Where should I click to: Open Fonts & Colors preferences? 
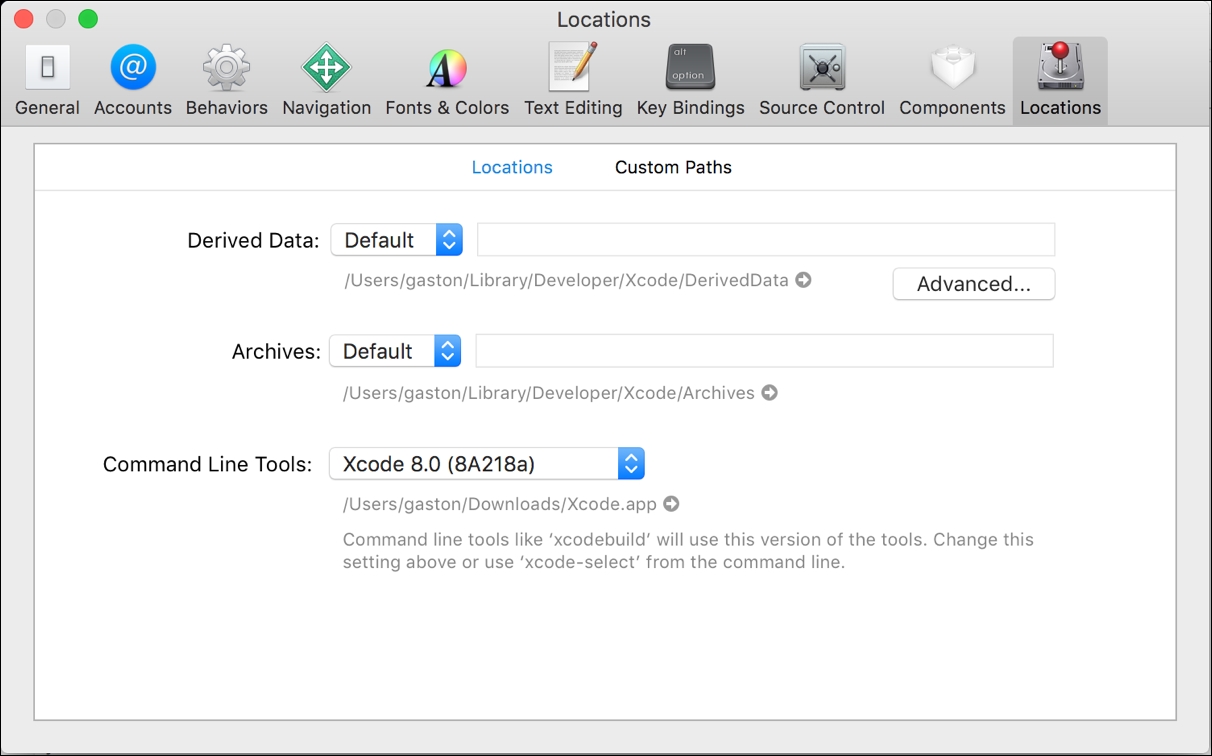tap(447, 81)
